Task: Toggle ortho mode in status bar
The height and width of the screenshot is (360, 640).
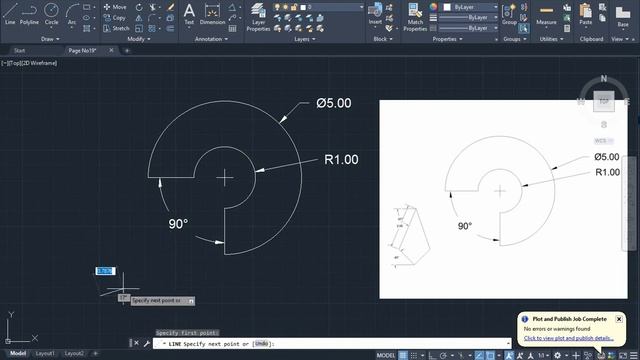Action: [432, 356]
